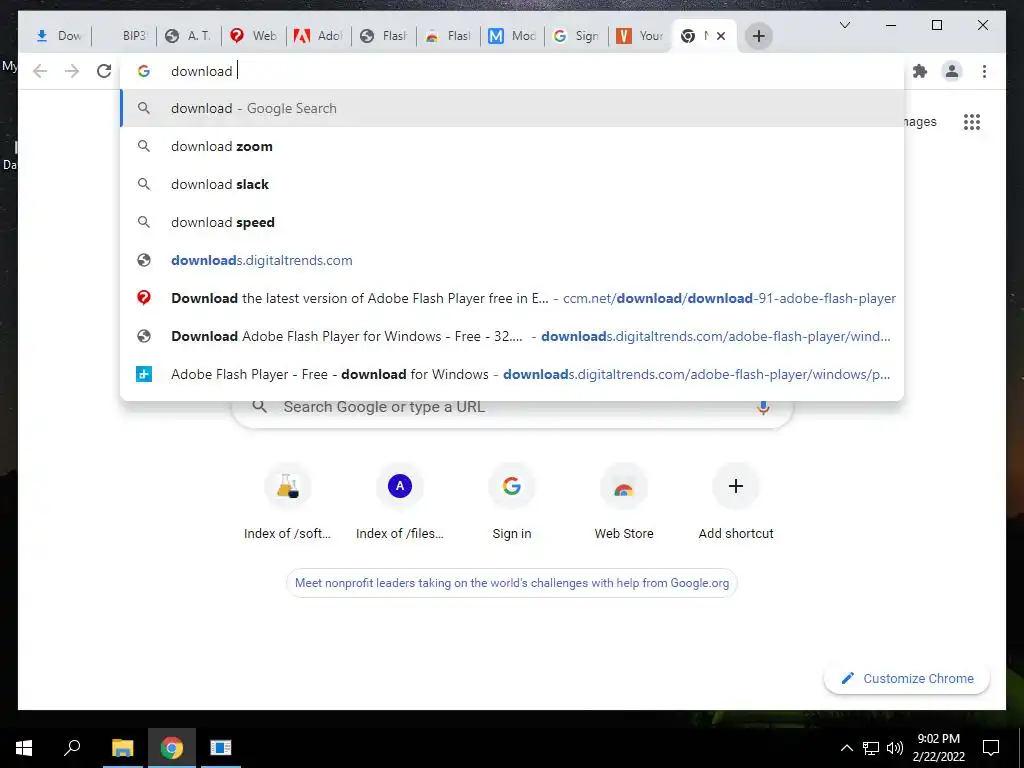Open the network status tray icon
Viewport: 1024px width, 768px height.
pyautogui.click(x=871, y=748)
